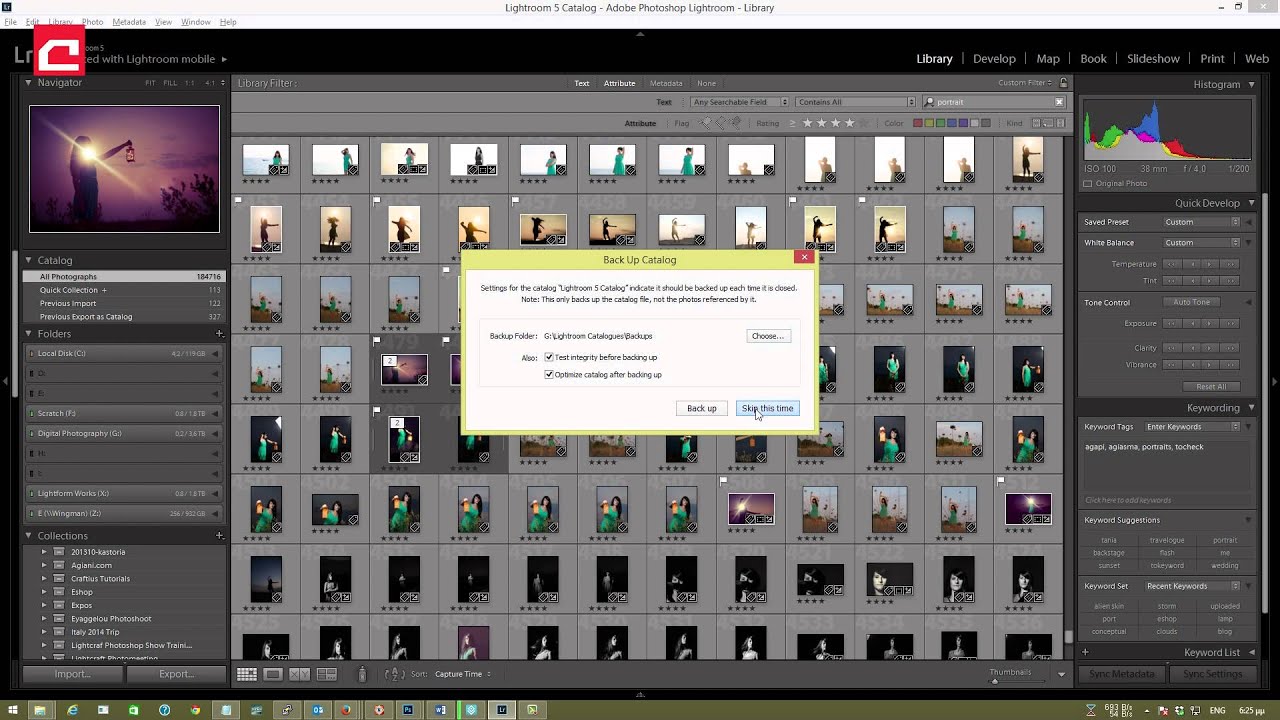Switch to Grid view icon in toolbar
This screenshot has height=720, width=1280.
tap(246, 675)
